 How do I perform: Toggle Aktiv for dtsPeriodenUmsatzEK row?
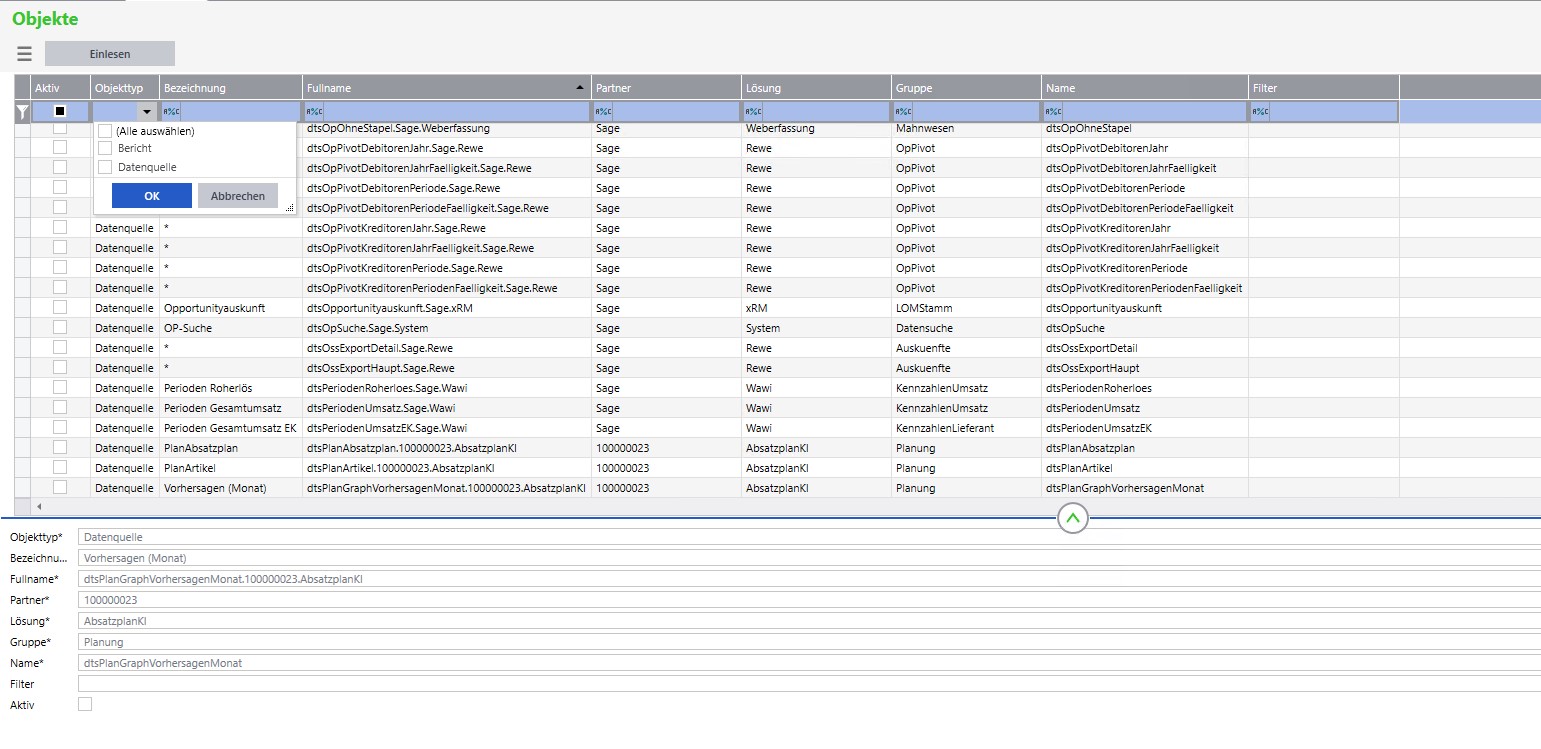[60, 427]
